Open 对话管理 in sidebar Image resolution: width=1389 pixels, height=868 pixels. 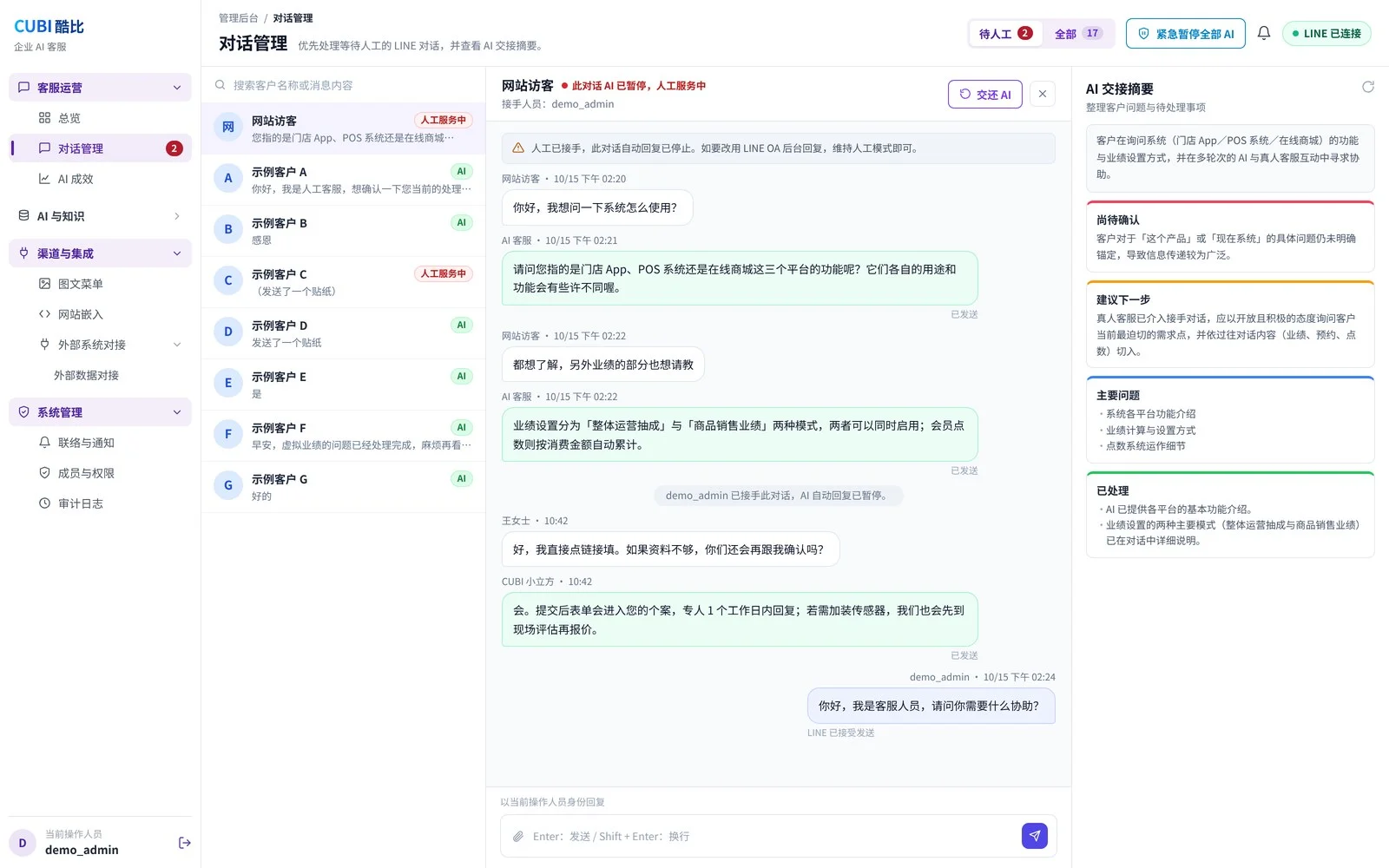click(x=100, y=148)
